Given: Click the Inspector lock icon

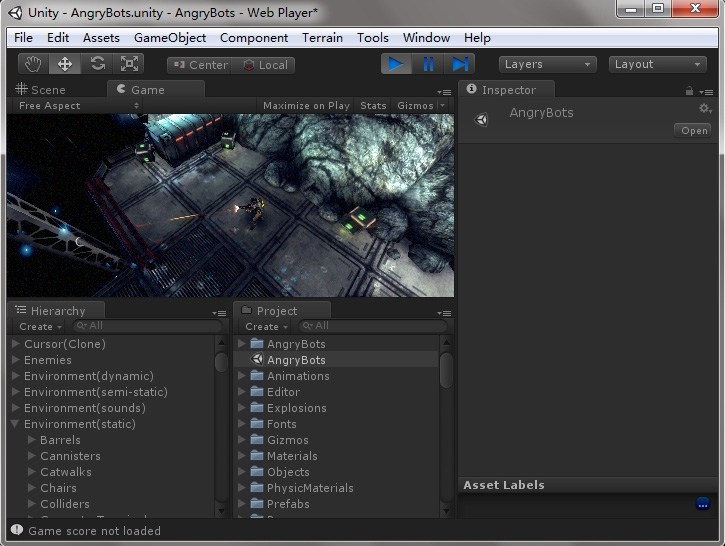Looking at the screenshot, I should pyautogui.click(x=689, y=91).
